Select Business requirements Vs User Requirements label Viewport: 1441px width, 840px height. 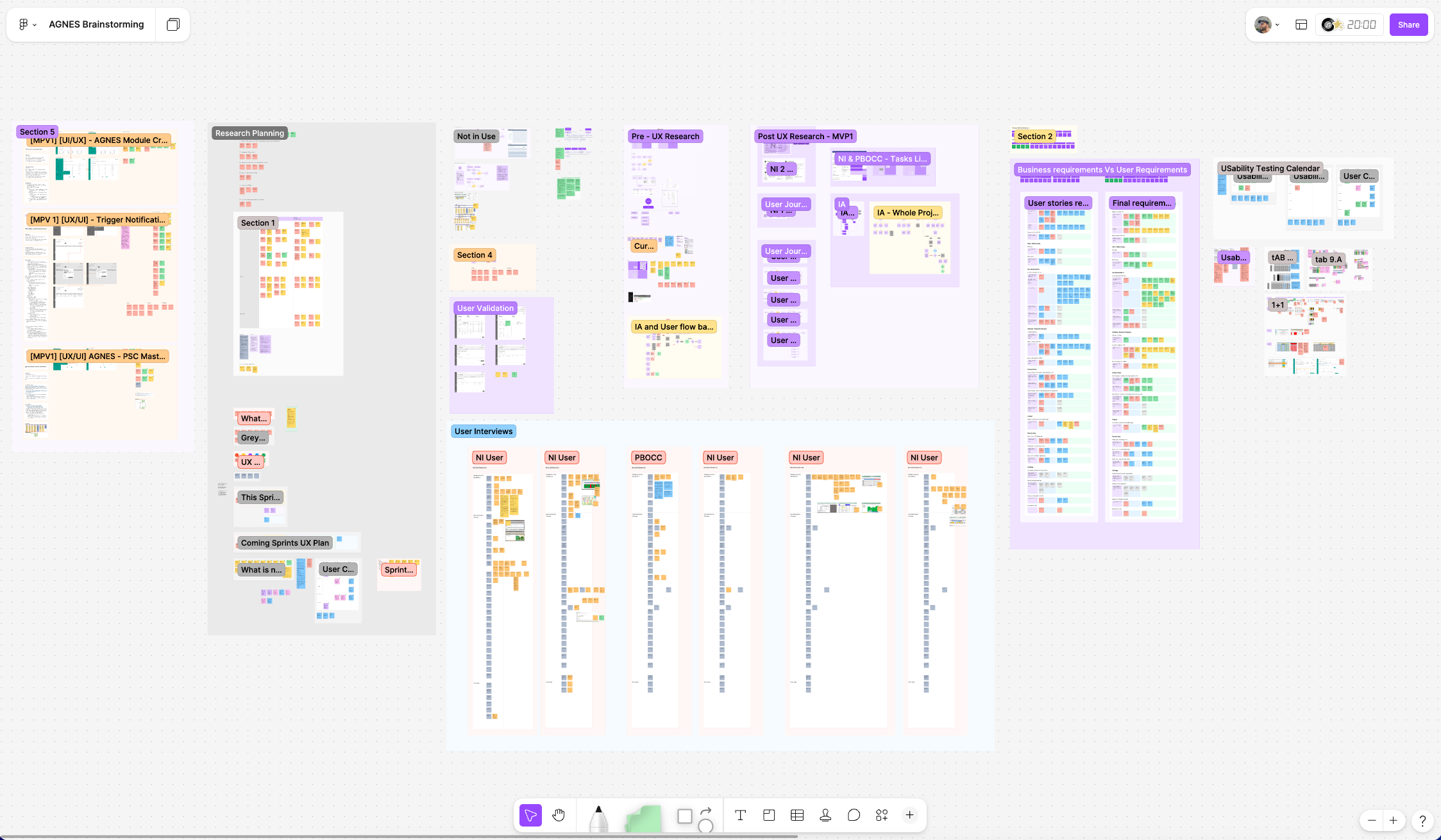(1102, 170)
